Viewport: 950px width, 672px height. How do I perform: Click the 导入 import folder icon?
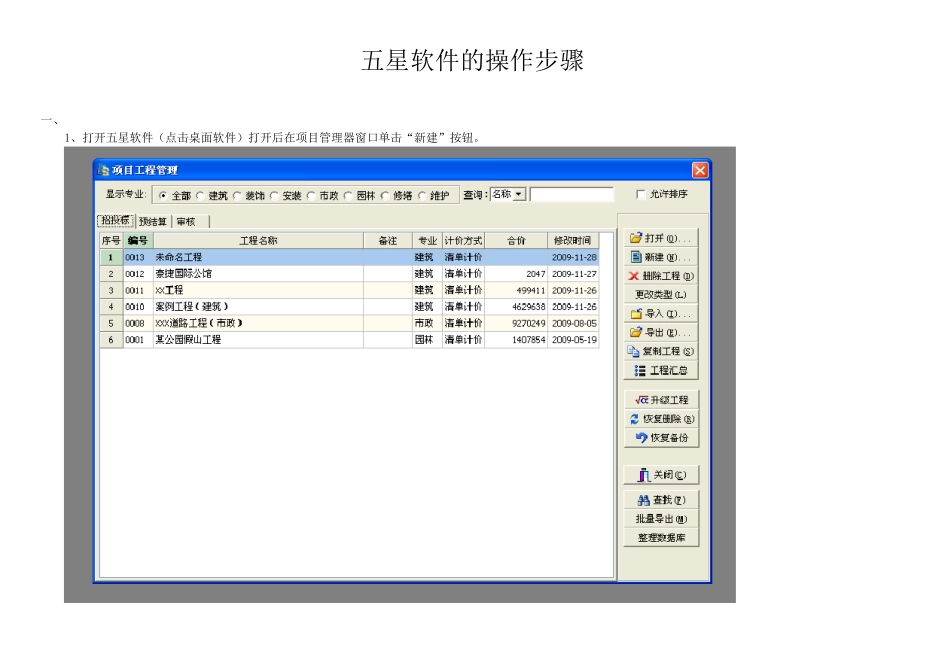pos(636,313)
